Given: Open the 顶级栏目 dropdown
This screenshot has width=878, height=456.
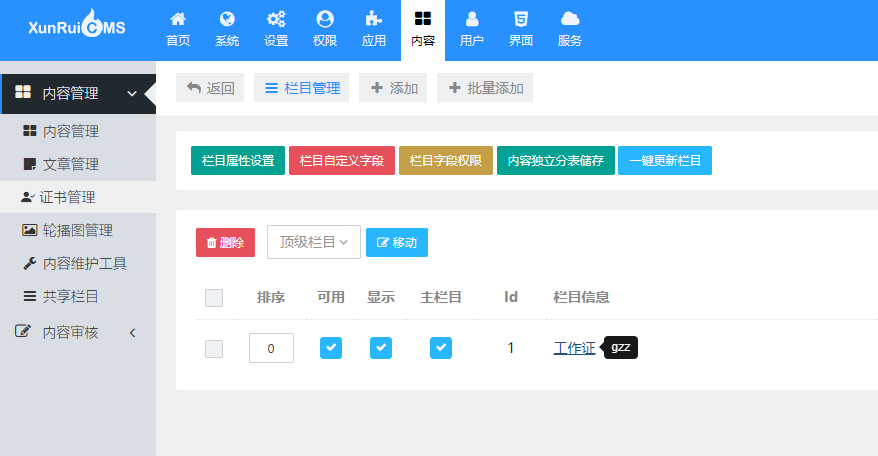Looking at the screenshot, I should pyautogui.click(x=314, y=242).
